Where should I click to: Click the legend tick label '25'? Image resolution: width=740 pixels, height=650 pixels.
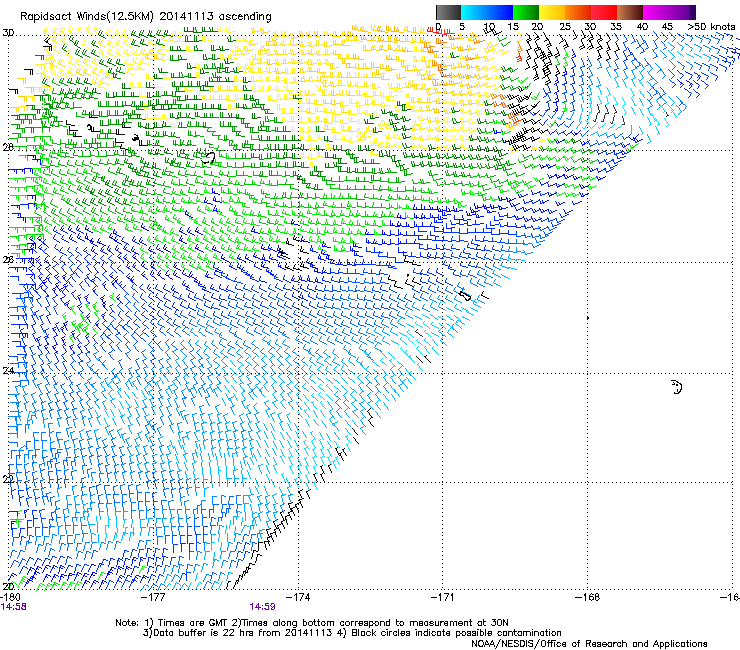coord(565,26)
